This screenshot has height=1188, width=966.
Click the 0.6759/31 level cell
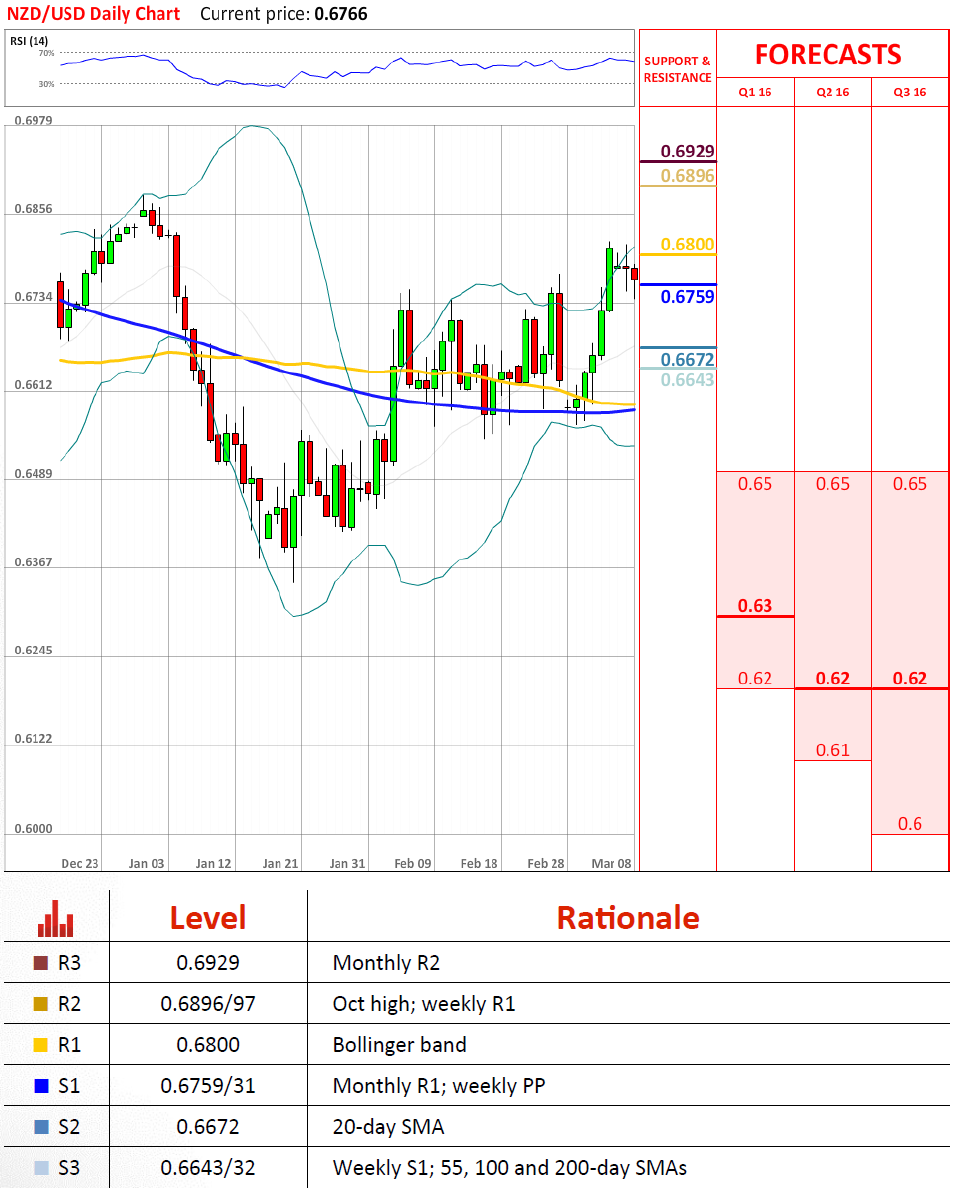[208, 1085]
